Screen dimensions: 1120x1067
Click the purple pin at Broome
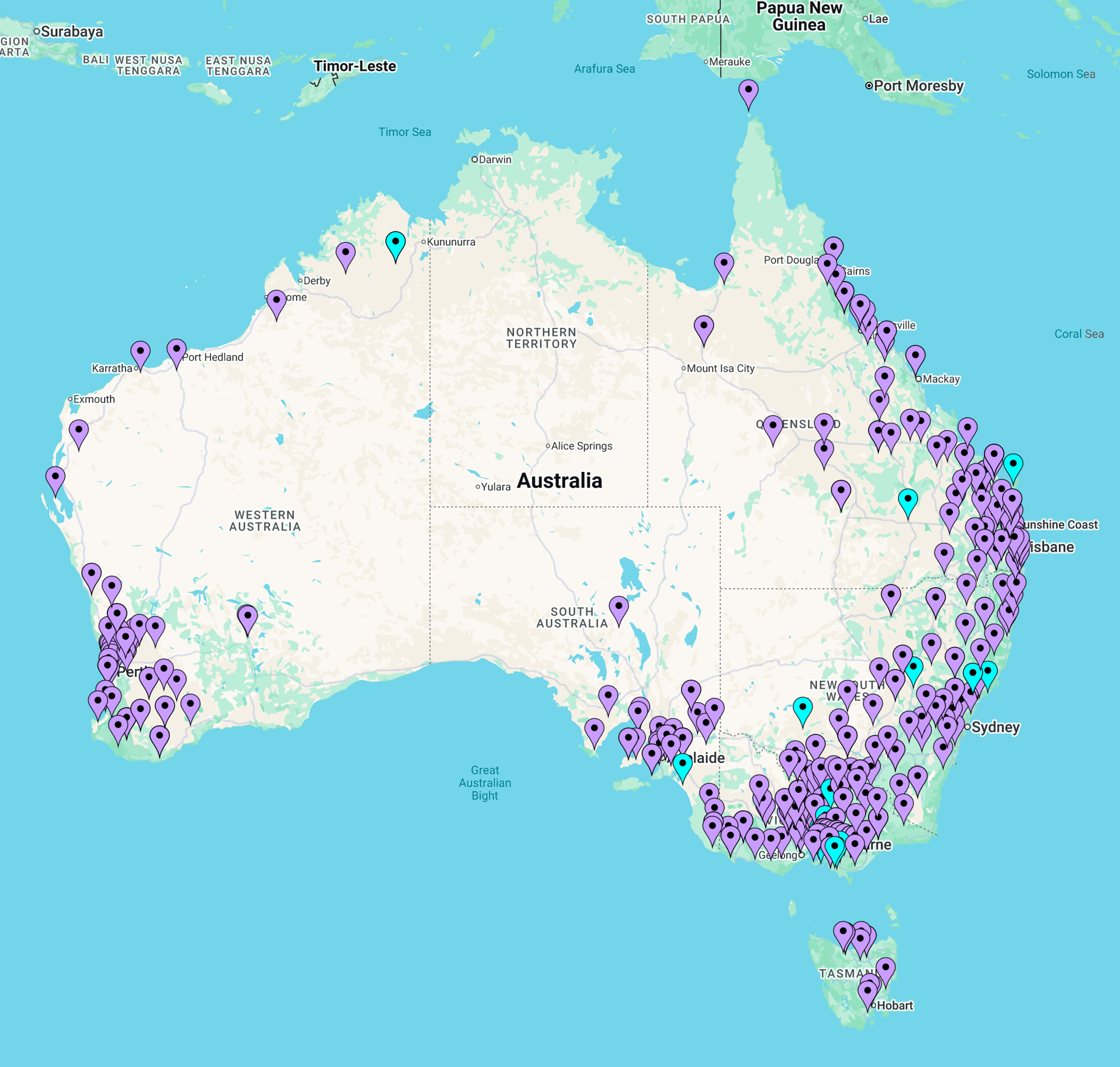(x=277, y=306)
